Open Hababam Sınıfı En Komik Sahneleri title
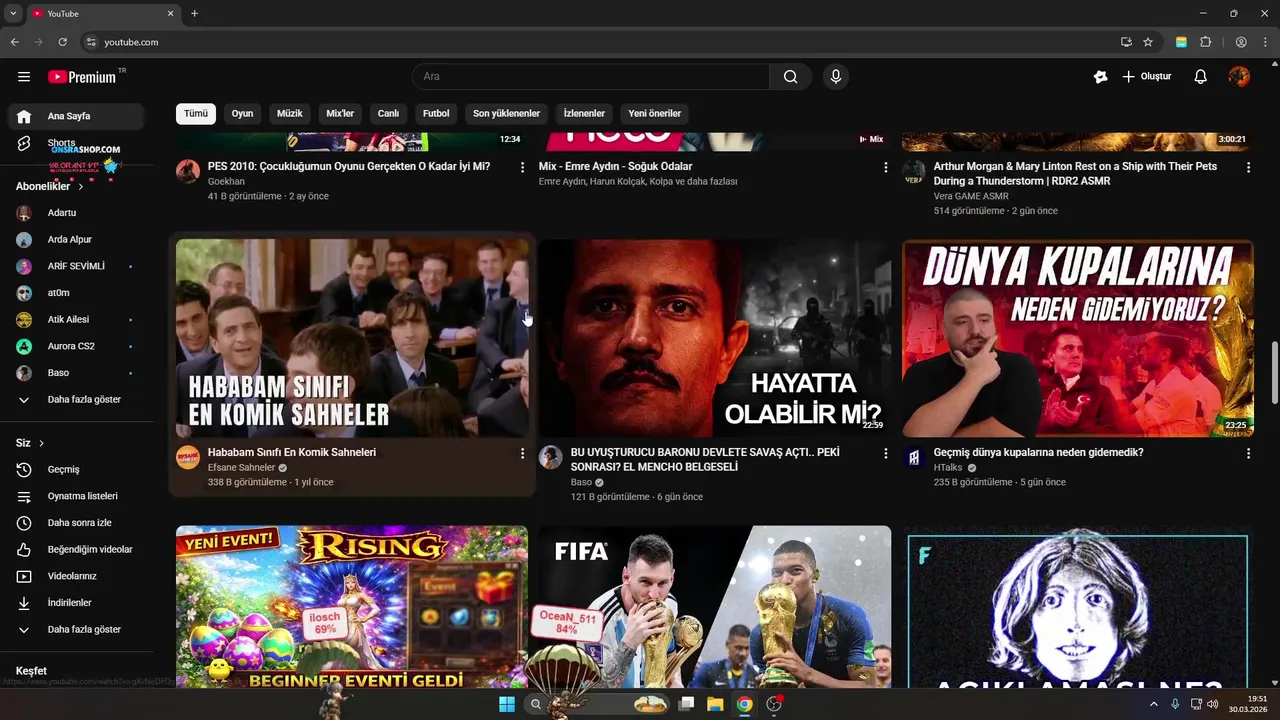Image resolution: width=1280 pixels, height=720 pixels. (x=292, y=452)
